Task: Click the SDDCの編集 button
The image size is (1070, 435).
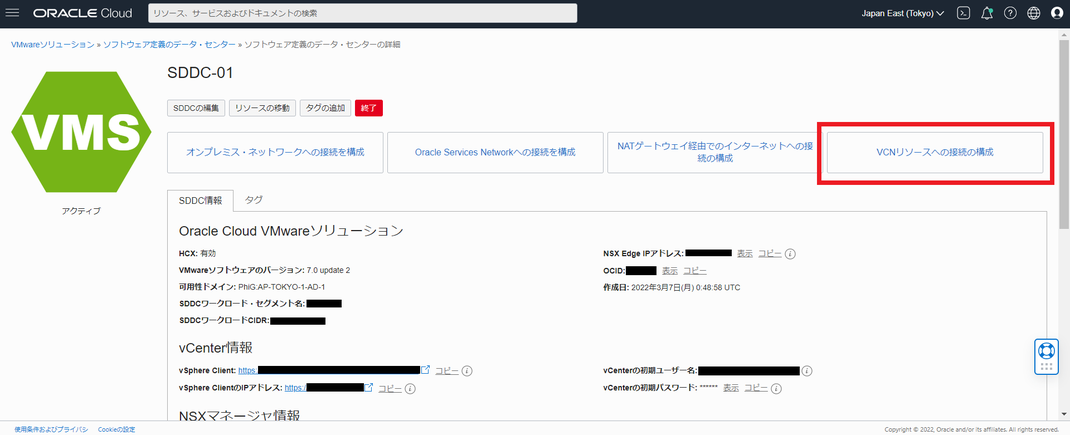Action: coord(195,108)
